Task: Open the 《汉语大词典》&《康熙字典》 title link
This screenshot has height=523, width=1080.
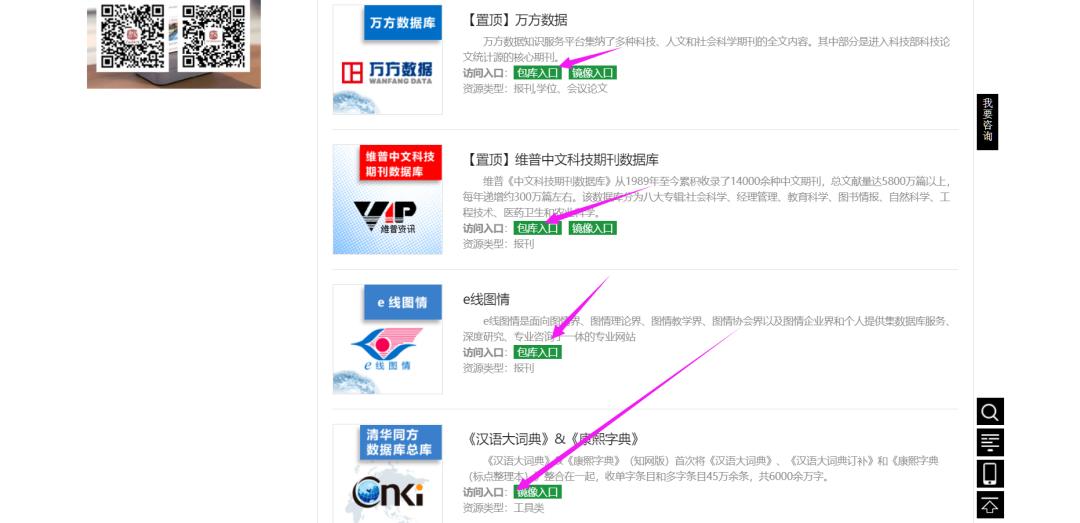Action: point(552,439)
